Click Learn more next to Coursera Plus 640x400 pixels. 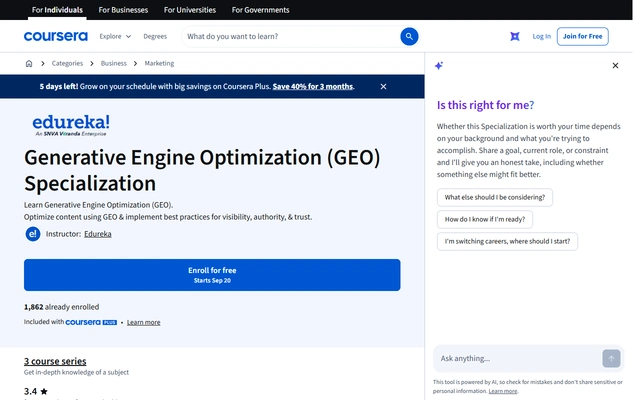(143, 322)
